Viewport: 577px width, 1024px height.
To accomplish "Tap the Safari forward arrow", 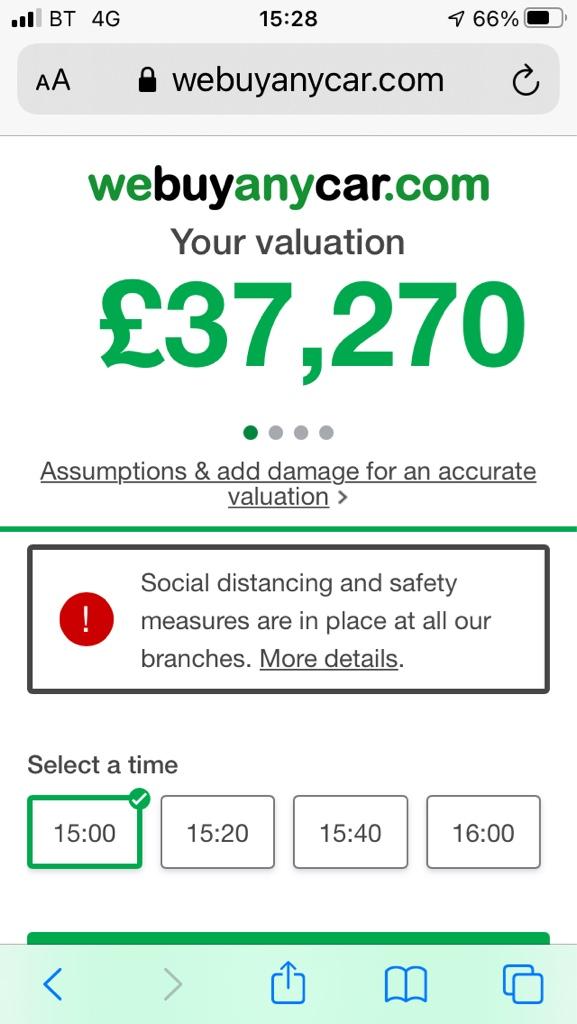I will pos(172,984).
